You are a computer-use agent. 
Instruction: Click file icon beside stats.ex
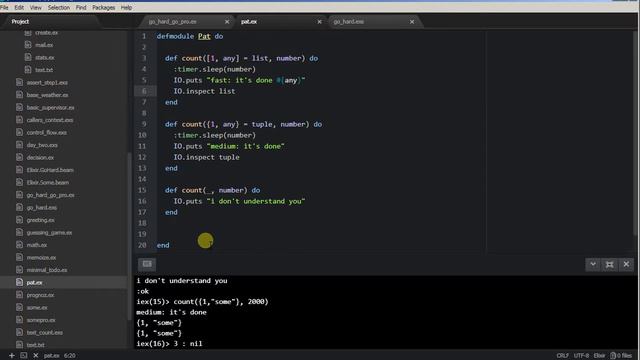point(28,58)
